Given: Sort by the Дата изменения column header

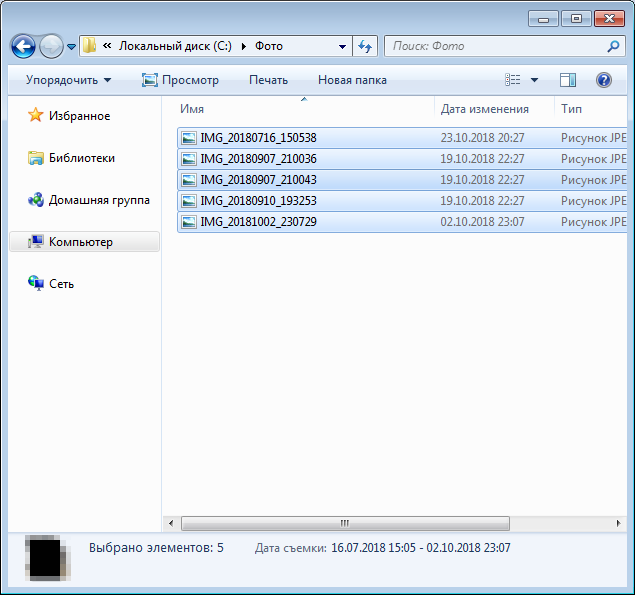Looking at the screenshot, I should click(494, 109).
